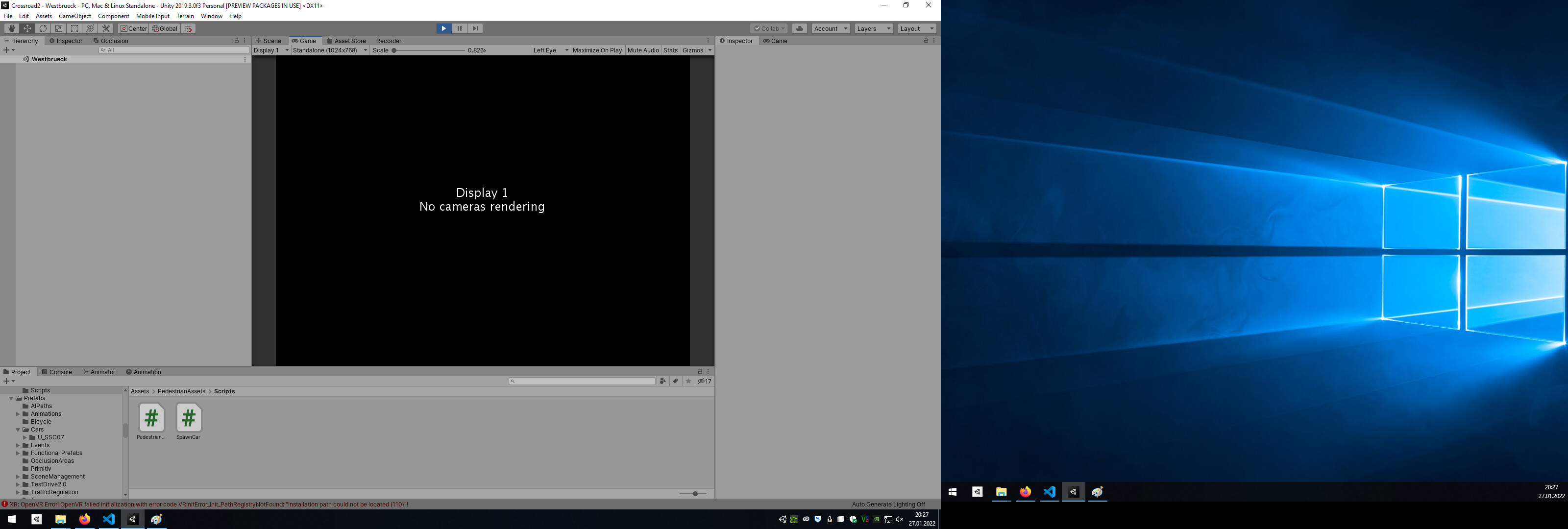Enable Mute Audio in the Game view
Viewport: 1568px width, 529px height.
tap(643, 50)
